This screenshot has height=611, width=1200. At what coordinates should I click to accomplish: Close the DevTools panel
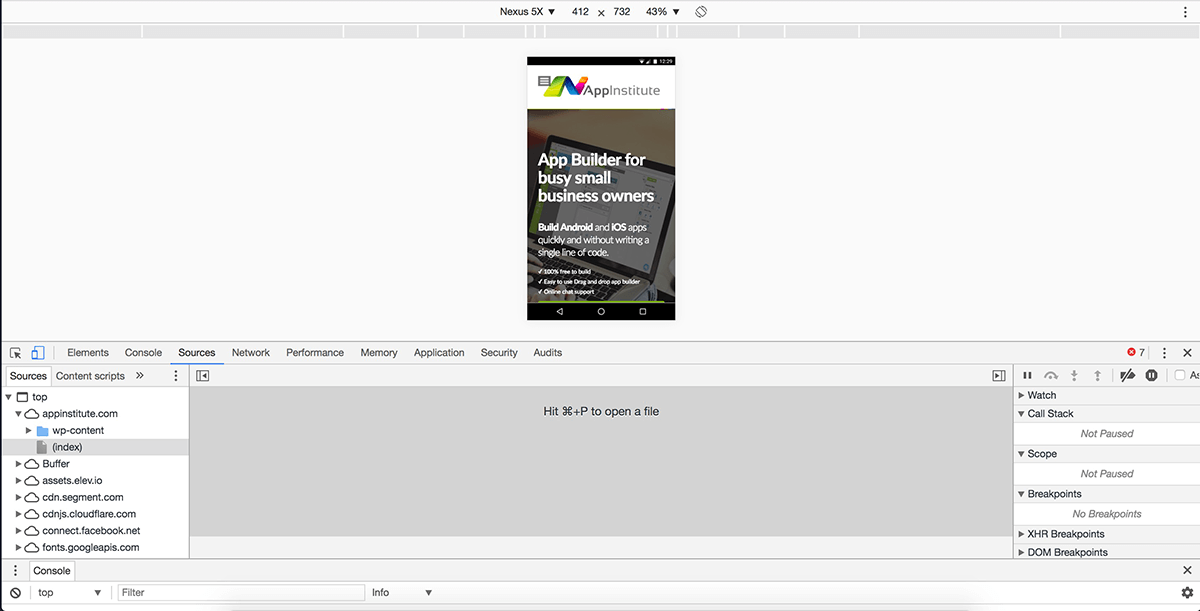coord(1187,353)
